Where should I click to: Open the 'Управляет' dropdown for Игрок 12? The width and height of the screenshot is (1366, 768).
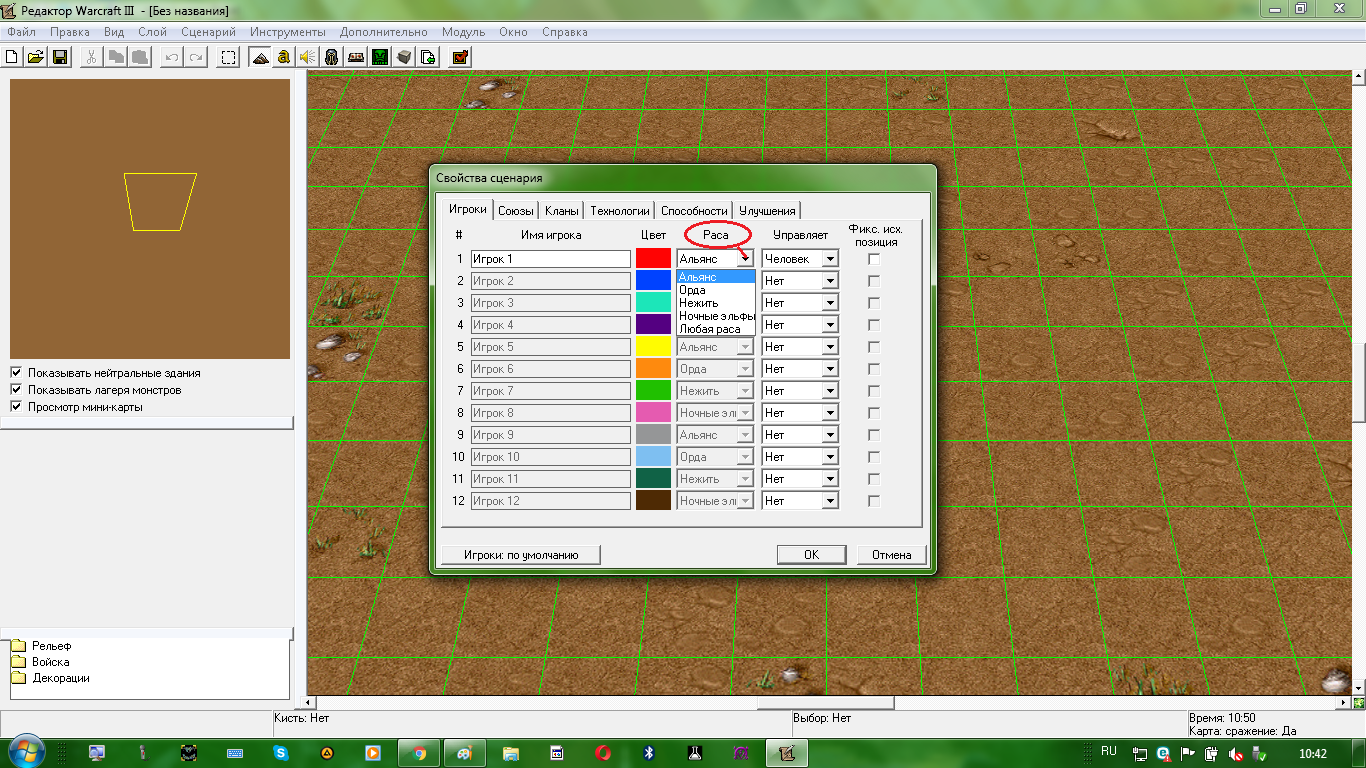coord(829,501)
